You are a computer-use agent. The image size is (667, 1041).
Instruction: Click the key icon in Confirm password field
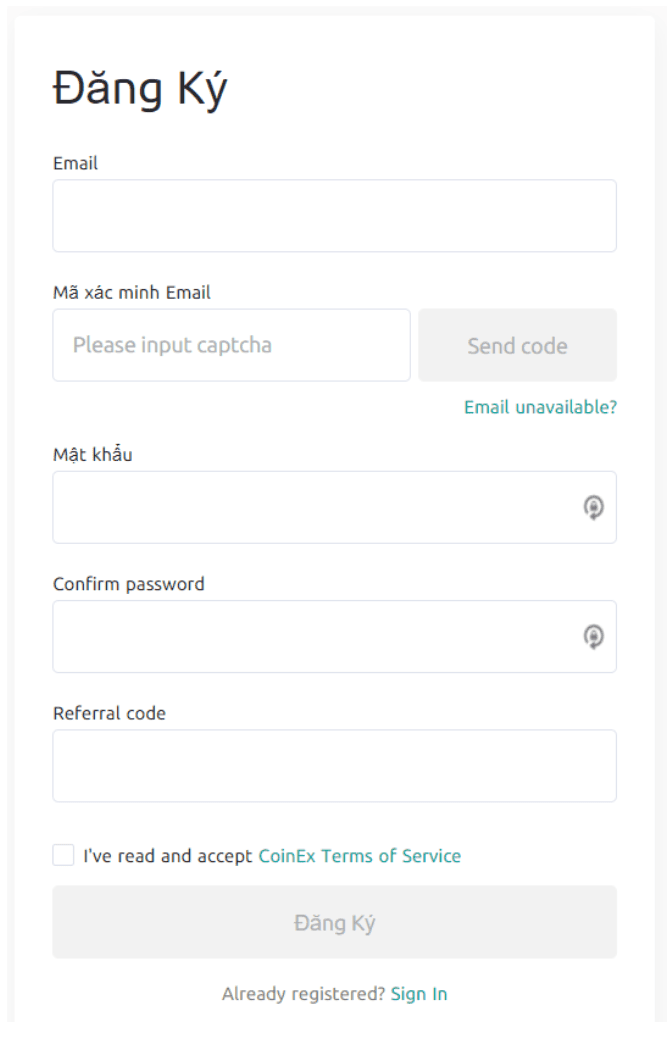pos(593,637)
